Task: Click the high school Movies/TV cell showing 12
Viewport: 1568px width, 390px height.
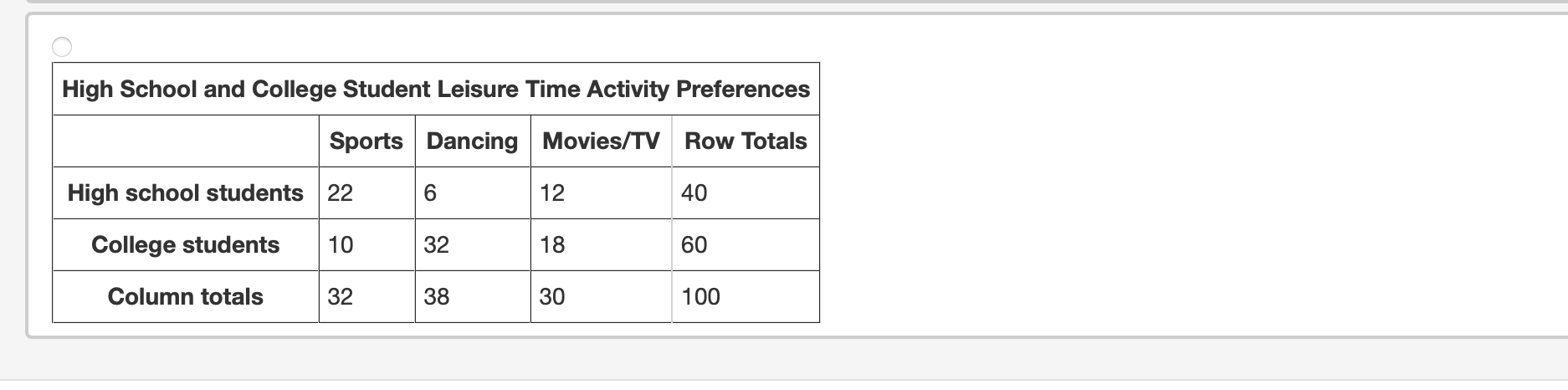Action: pos(552,192)
